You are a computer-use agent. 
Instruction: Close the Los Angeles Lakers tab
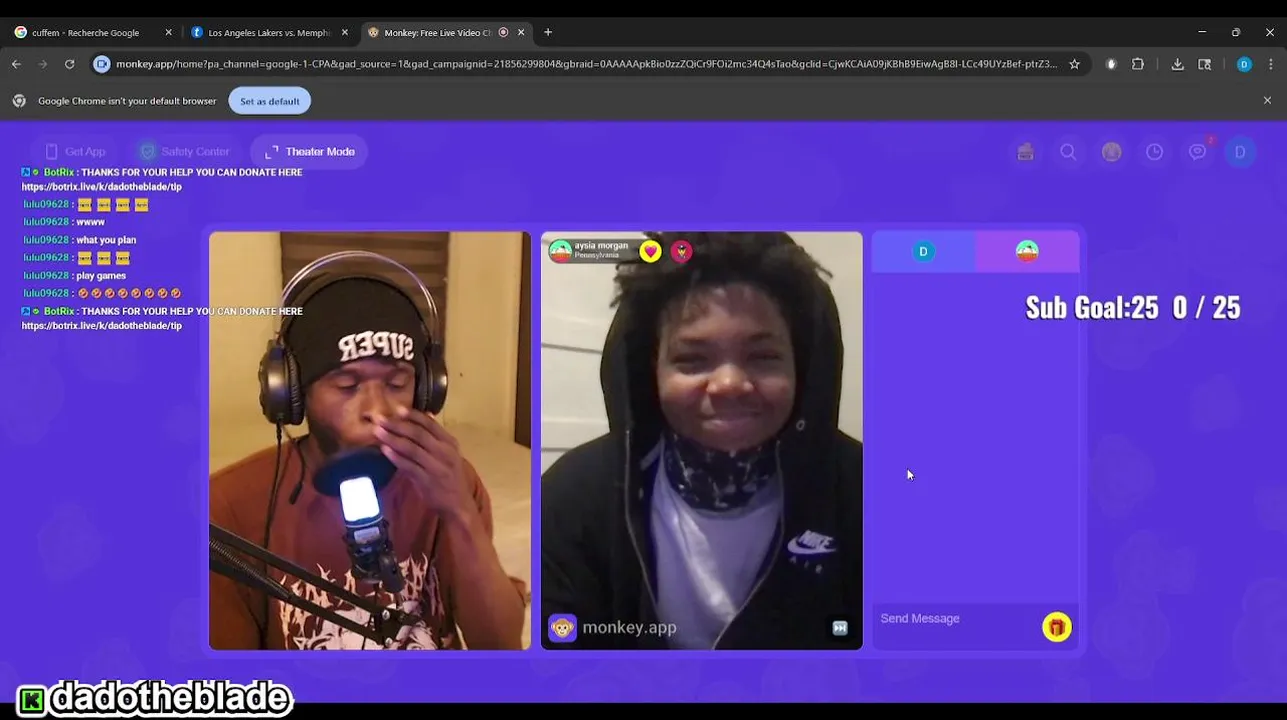tap(345, 32)
